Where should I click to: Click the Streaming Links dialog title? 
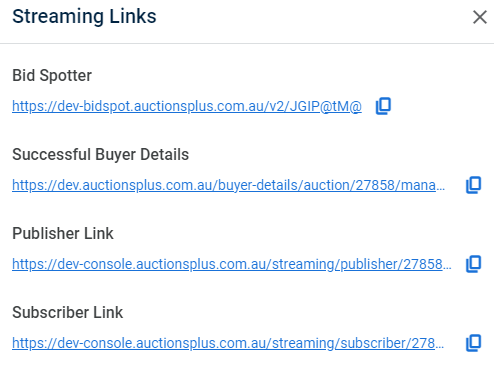tap(84, 16)
